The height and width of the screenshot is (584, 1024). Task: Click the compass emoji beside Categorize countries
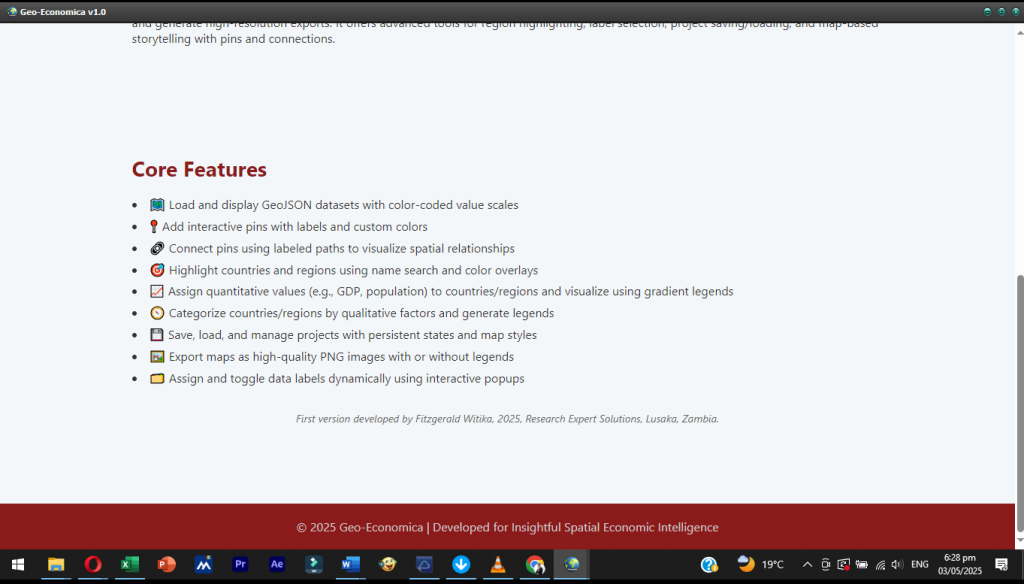tap(157, 313)
